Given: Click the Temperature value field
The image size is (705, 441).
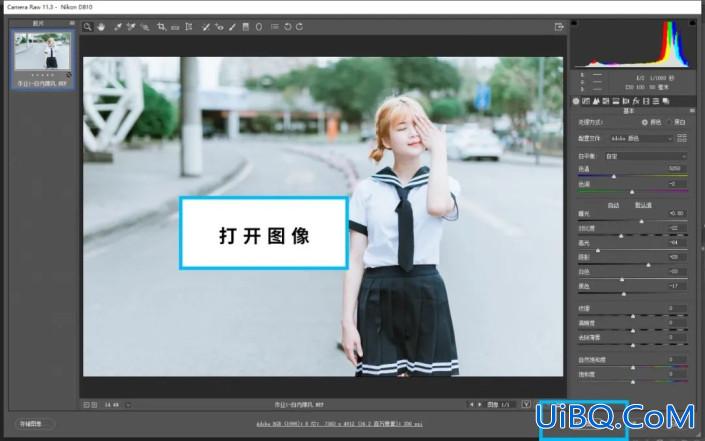Looking at the screenshot, I should (676, 169).
